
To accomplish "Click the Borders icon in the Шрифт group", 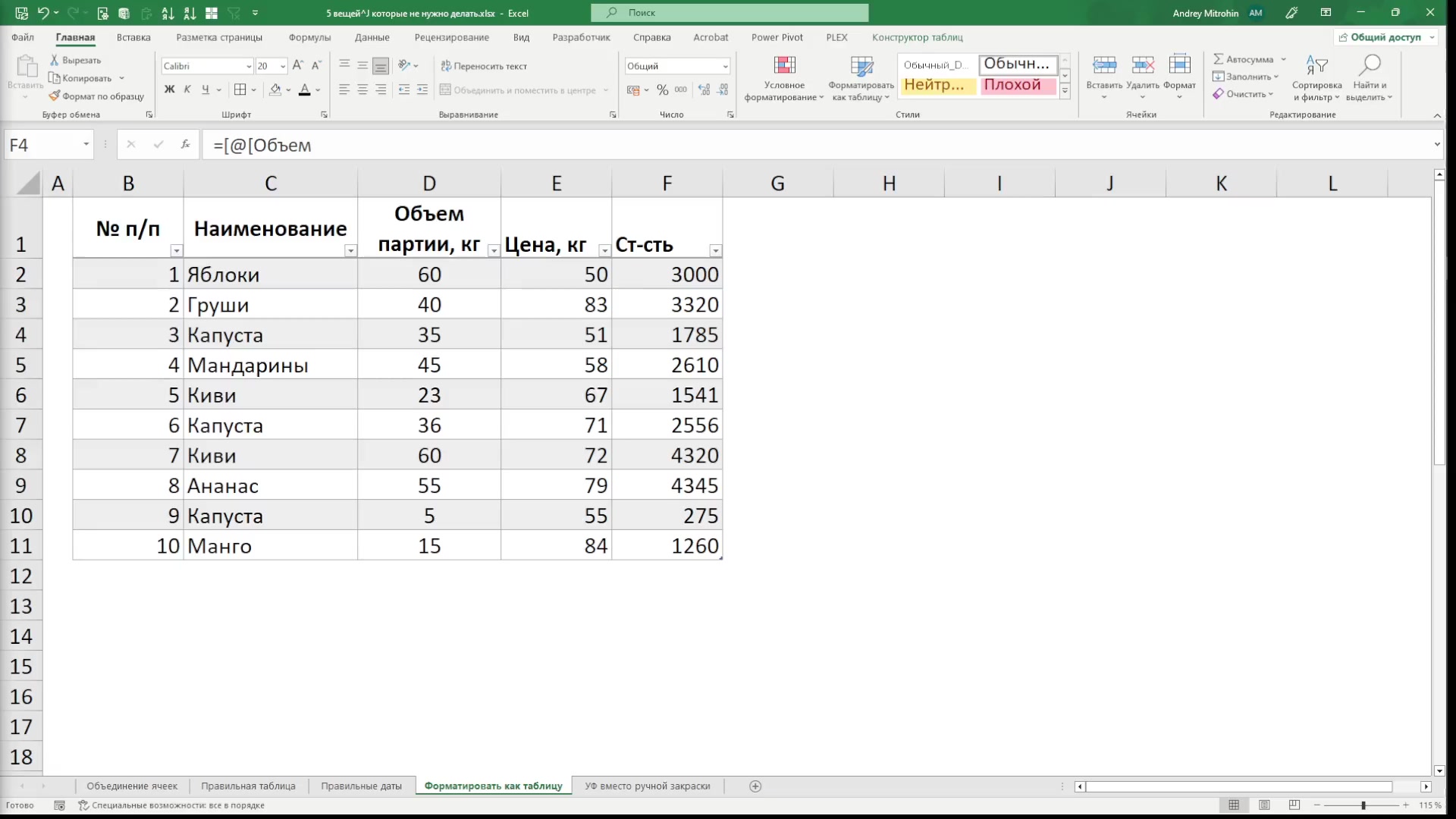I will [240, 89].
